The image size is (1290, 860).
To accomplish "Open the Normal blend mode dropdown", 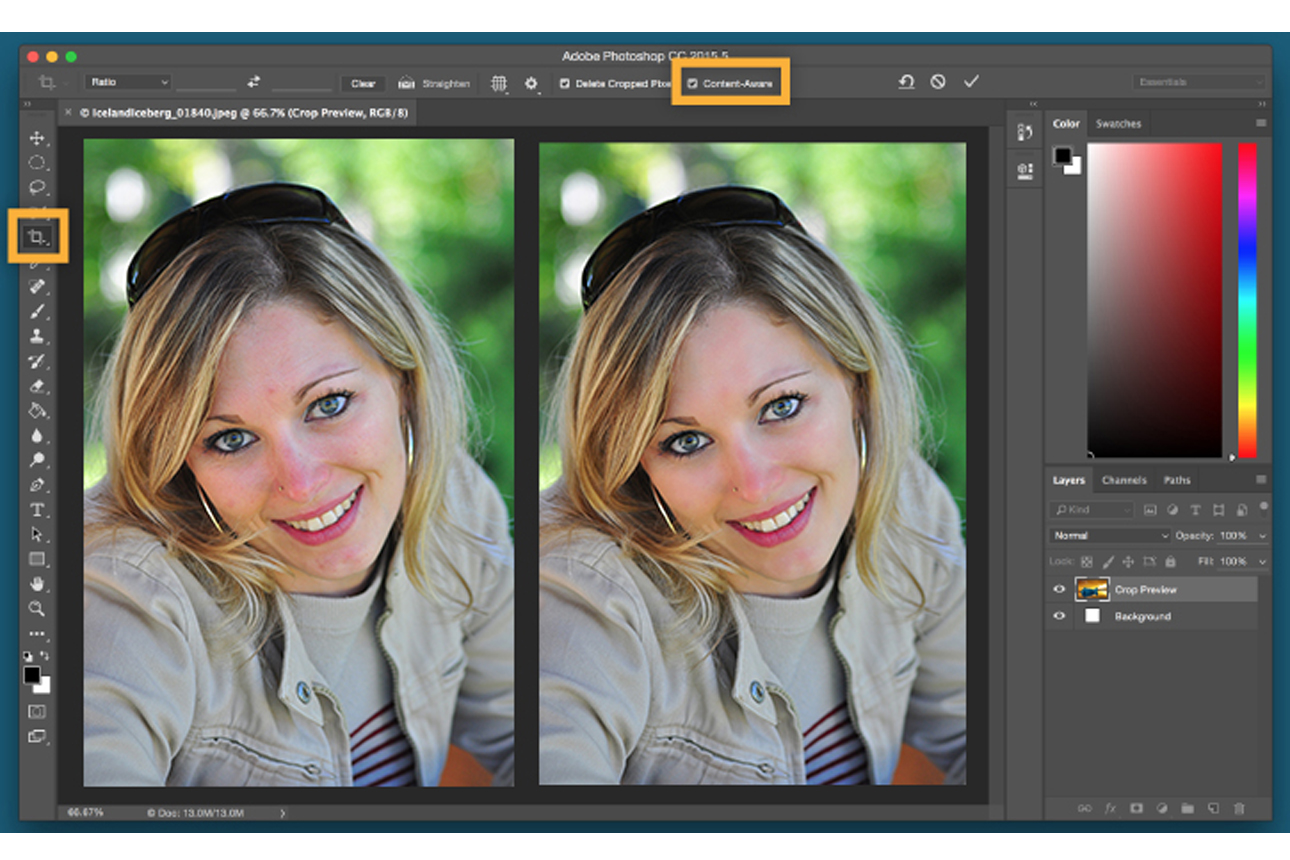I will 1109,536.
